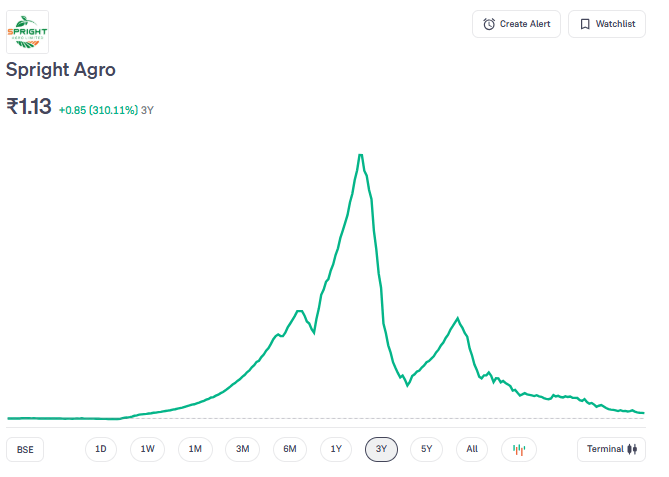Select the active 3Y range
The width and height of the screenshot is (669, 477).
pos(381,449)
